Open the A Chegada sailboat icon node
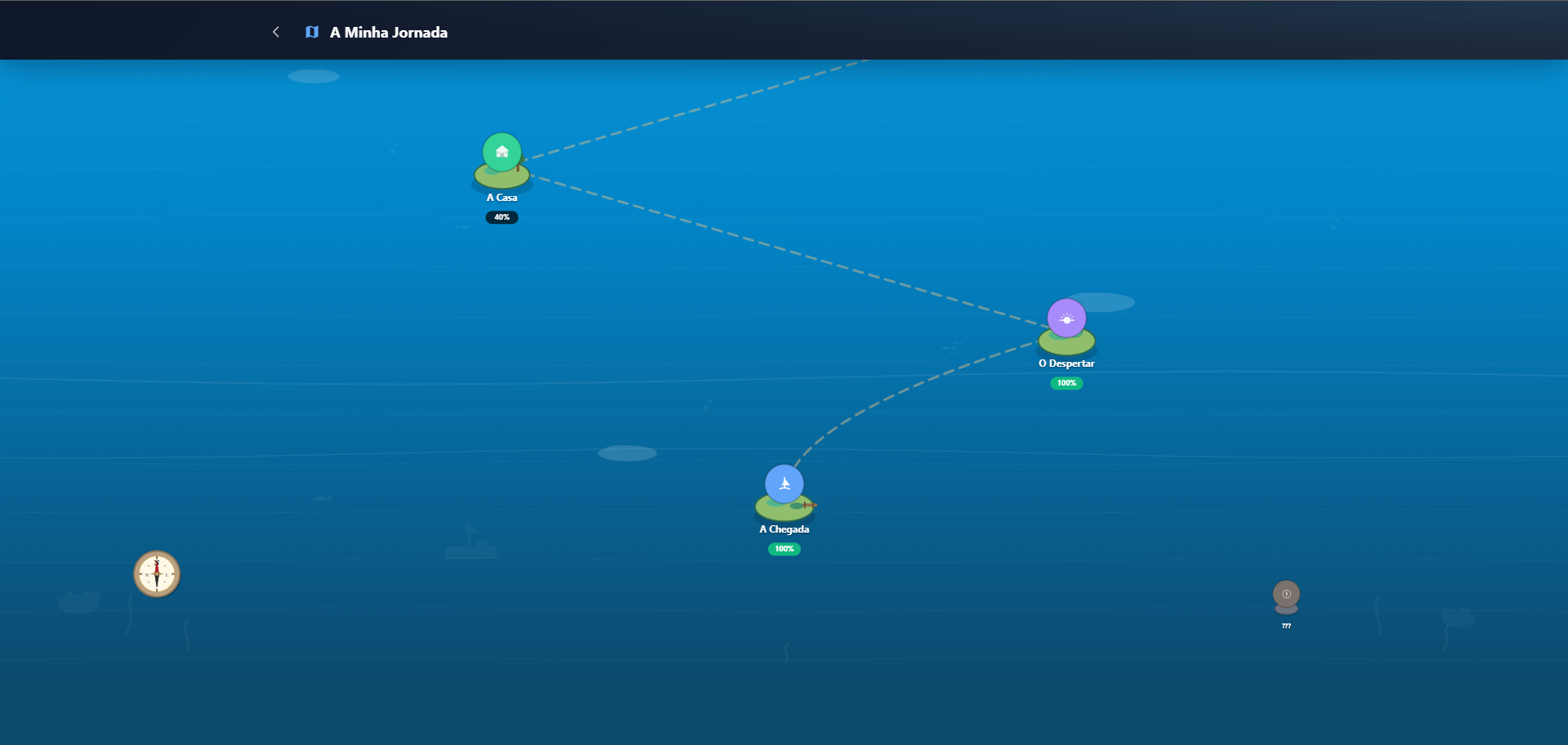The height and width of the screenshot is (745, 1568). point(784,484)
